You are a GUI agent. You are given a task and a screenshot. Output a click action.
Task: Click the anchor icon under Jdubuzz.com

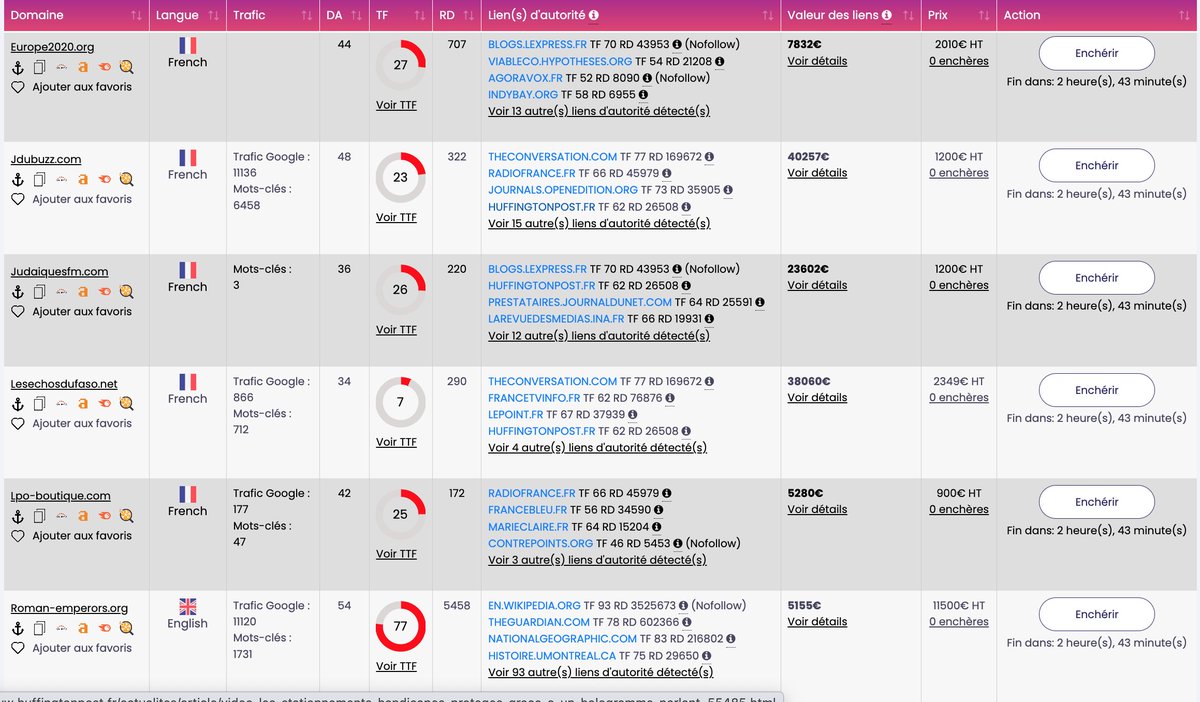[x=17, y=179]
